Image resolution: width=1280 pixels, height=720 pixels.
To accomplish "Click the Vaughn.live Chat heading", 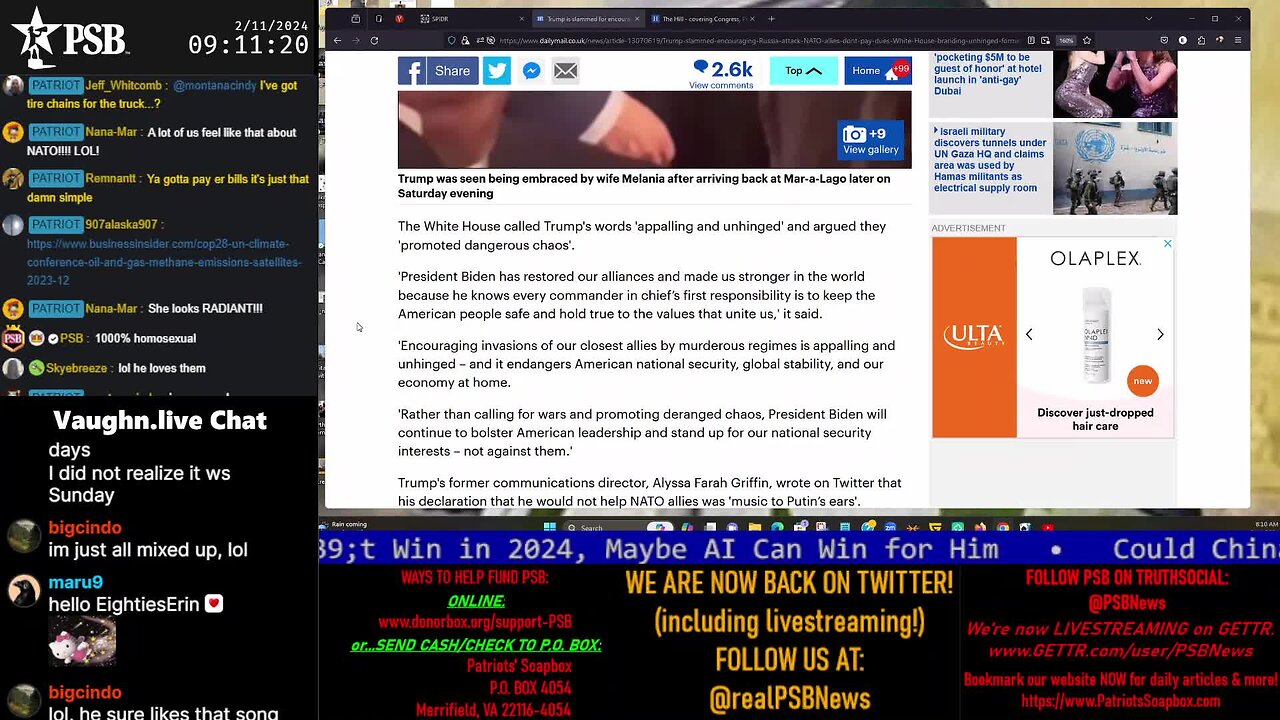I will (x=160, y=420).
